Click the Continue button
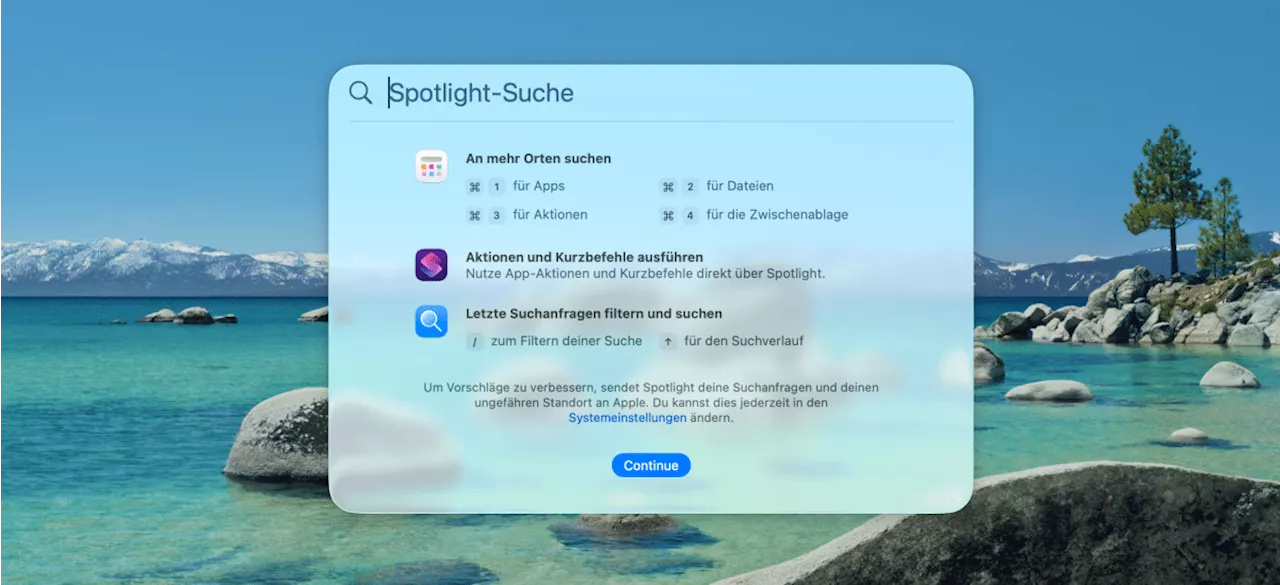Viewport: 1280px width, 585px height. click(651, 465)
